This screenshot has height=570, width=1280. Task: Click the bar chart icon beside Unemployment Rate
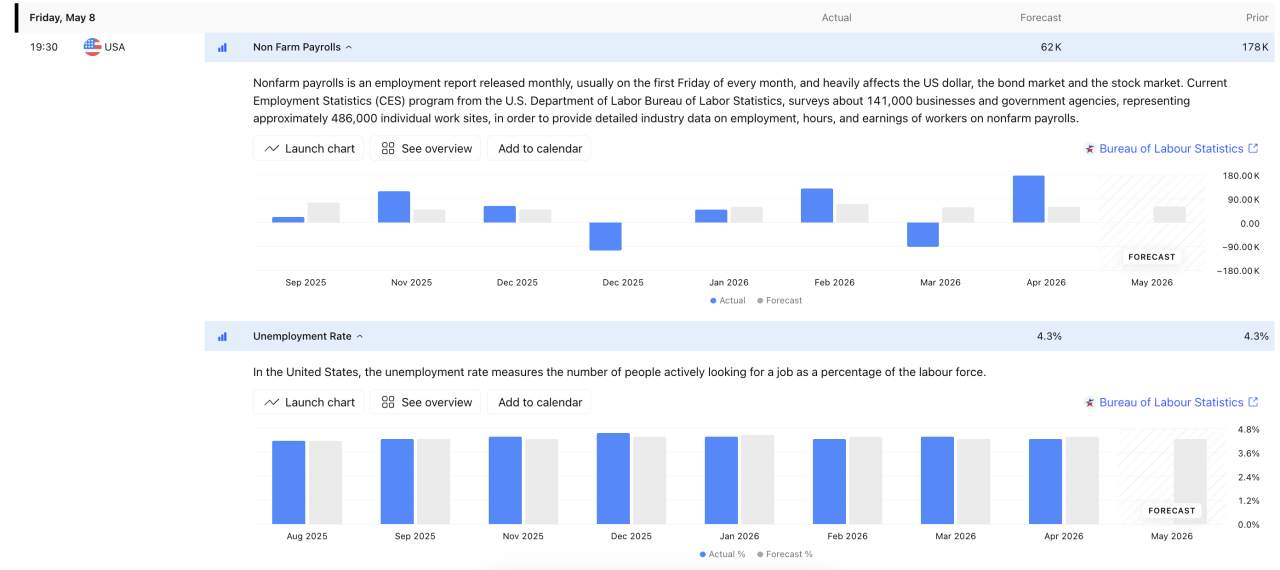[222, 337]
